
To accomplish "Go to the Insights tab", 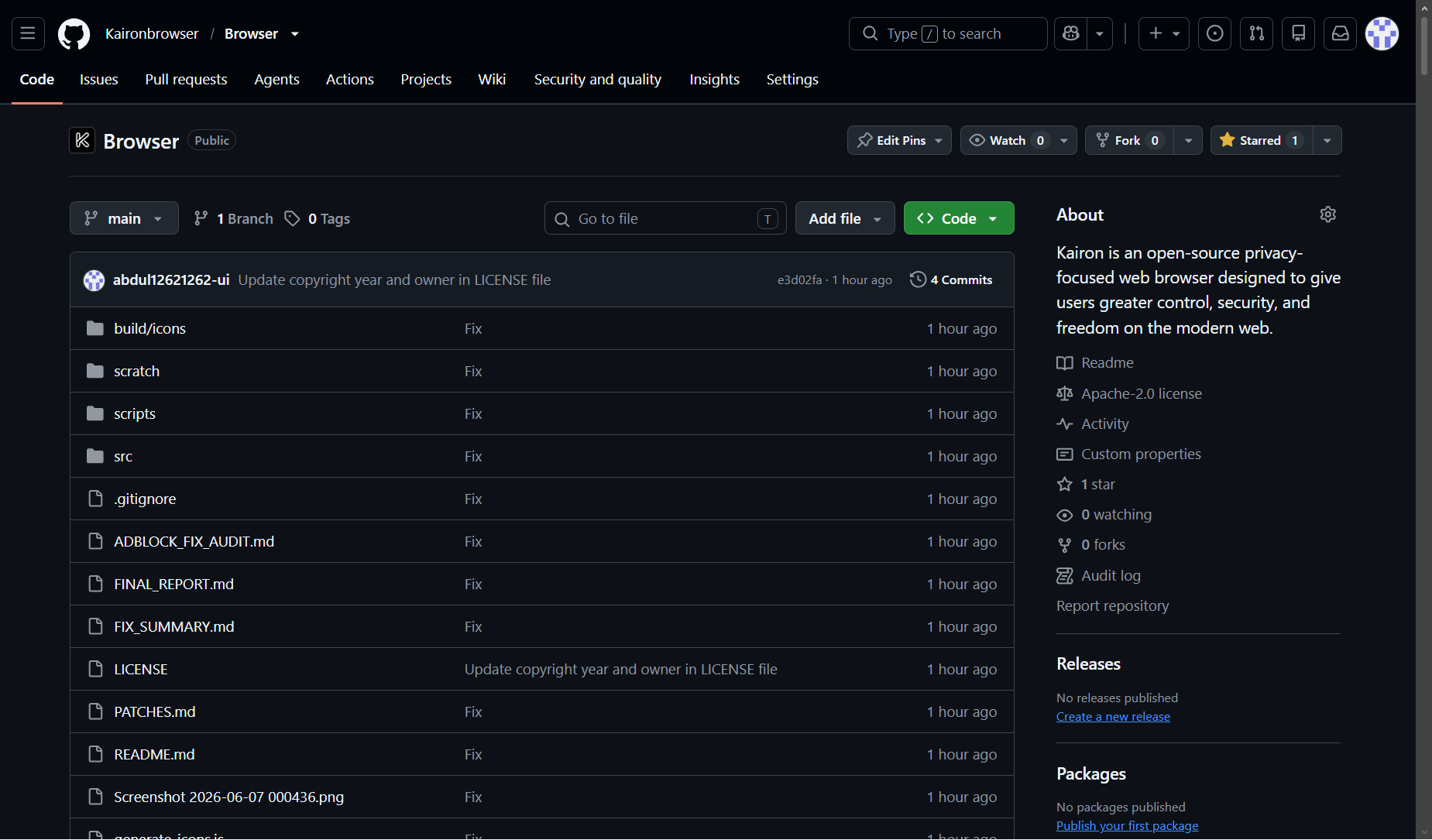I will pyautogui.click(x=715, y=79).
